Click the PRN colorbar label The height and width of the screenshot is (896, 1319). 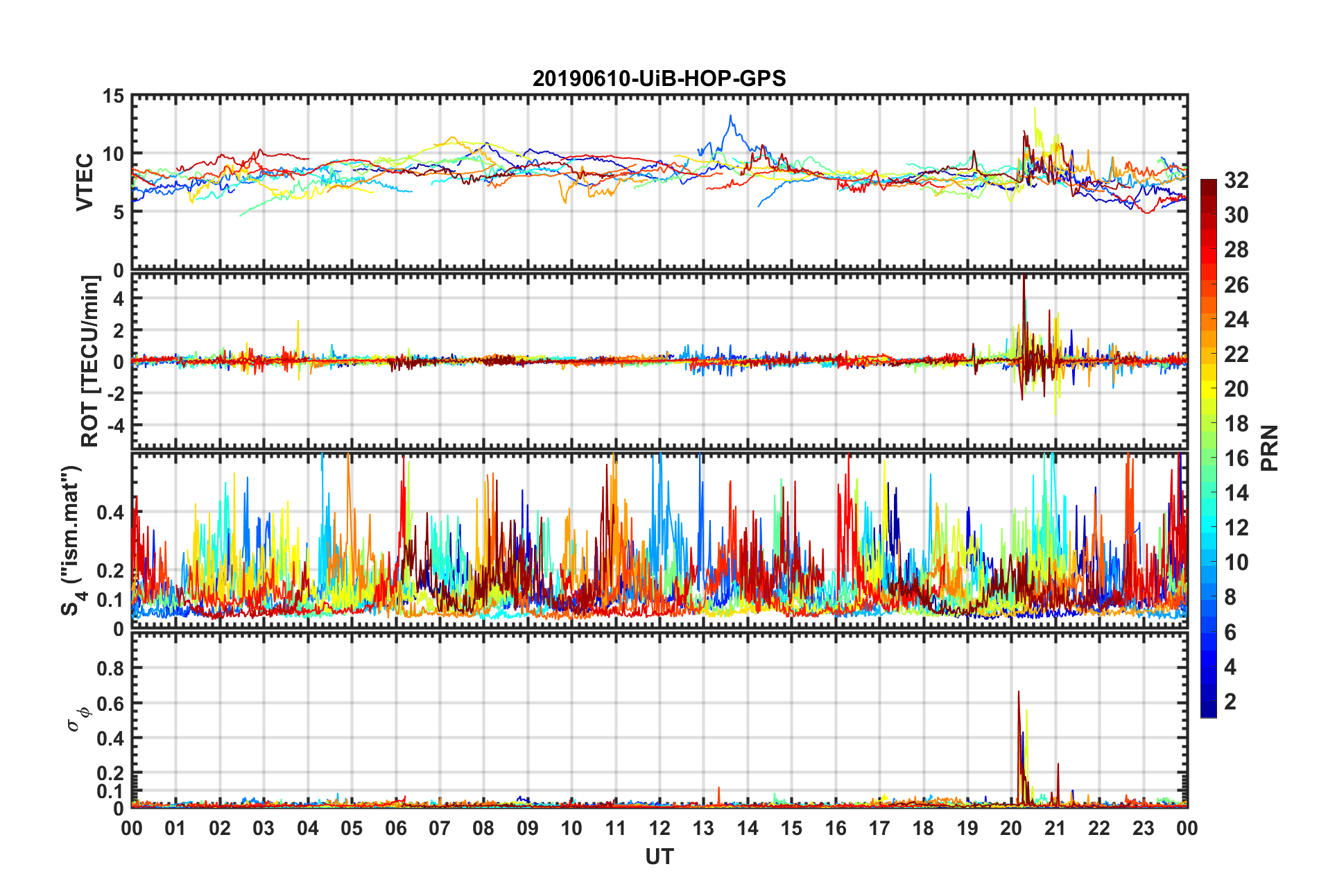point(1269,448)
